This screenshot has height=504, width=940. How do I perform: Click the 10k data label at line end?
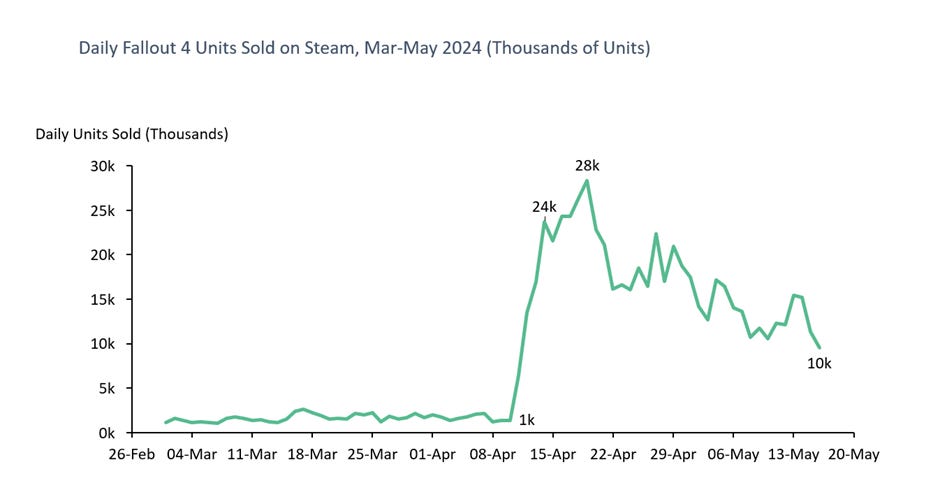tap(819, 364)
